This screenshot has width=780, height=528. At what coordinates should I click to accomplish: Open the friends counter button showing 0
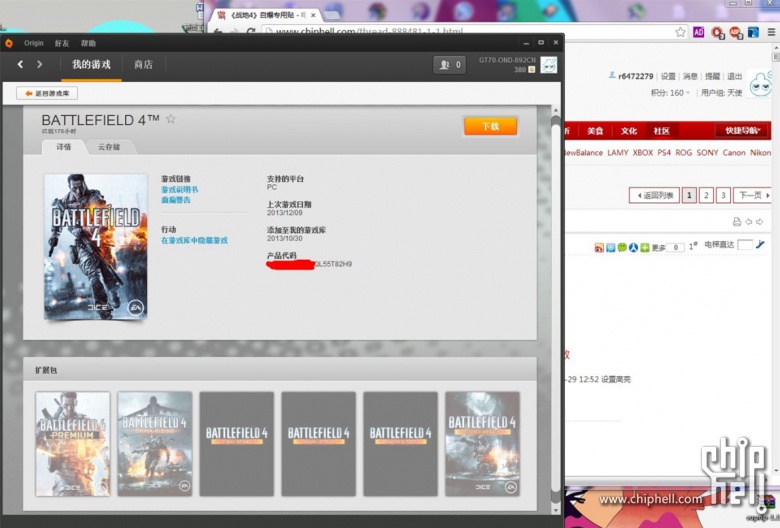(450, 65)
